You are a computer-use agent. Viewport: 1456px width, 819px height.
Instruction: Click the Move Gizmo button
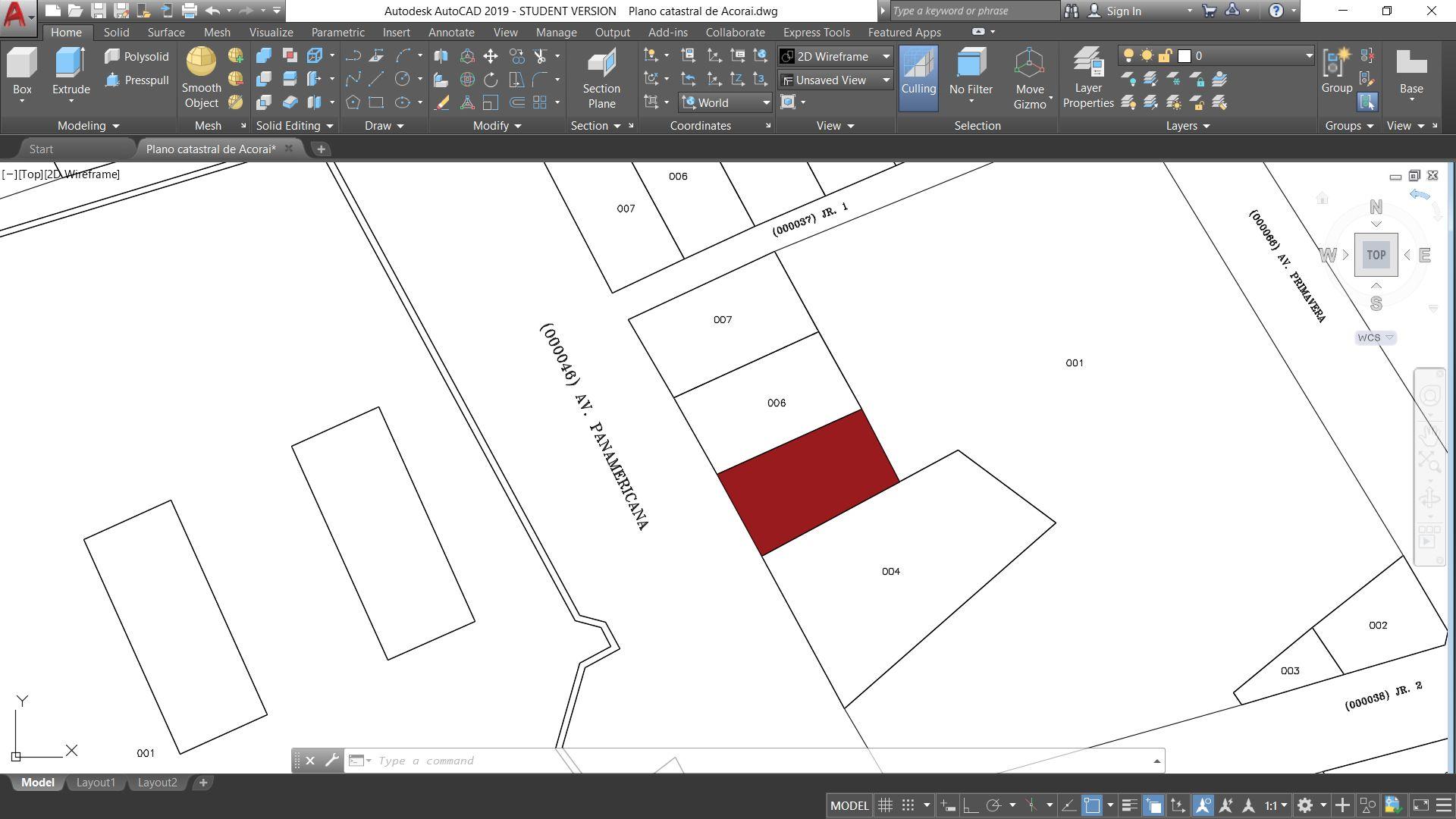(x=1030, y=78)
